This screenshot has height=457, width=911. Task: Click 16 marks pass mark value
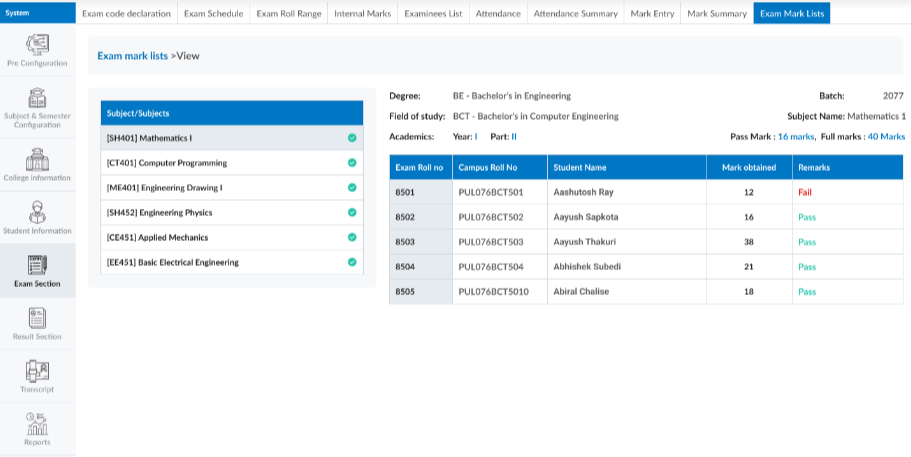point(796,137)
